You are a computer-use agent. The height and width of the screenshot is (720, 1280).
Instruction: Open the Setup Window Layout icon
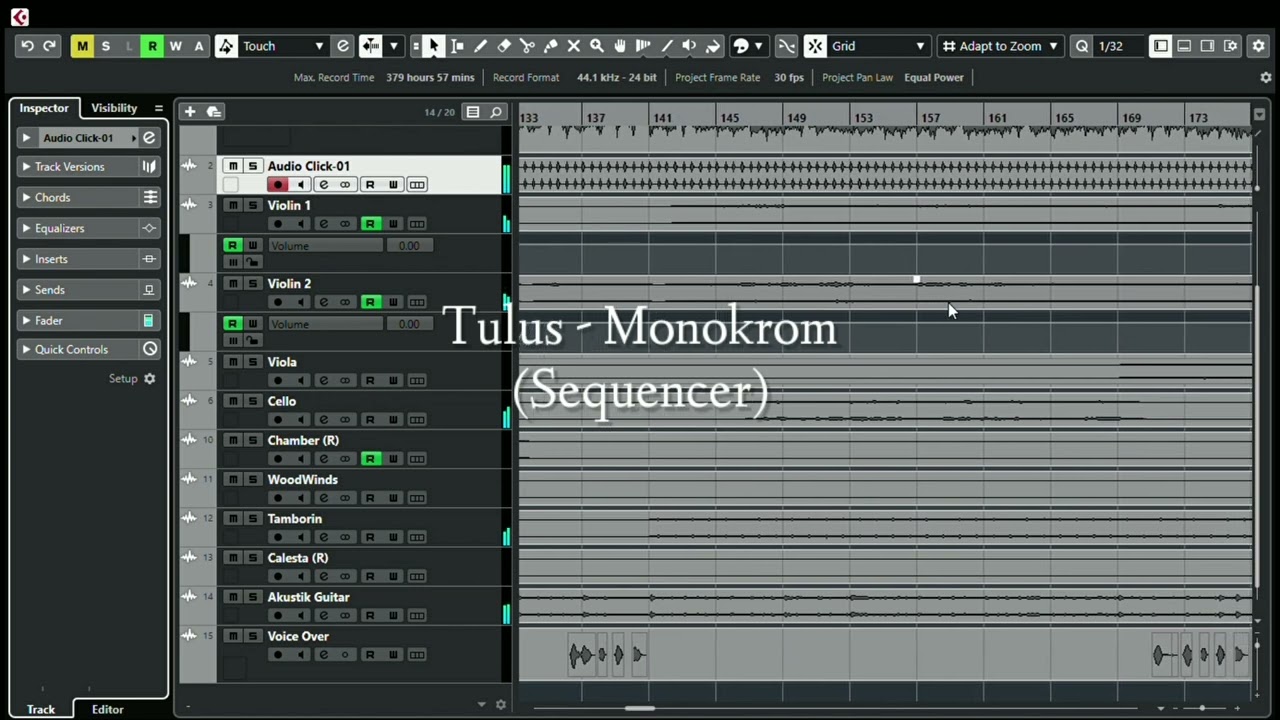[1231, 46]
